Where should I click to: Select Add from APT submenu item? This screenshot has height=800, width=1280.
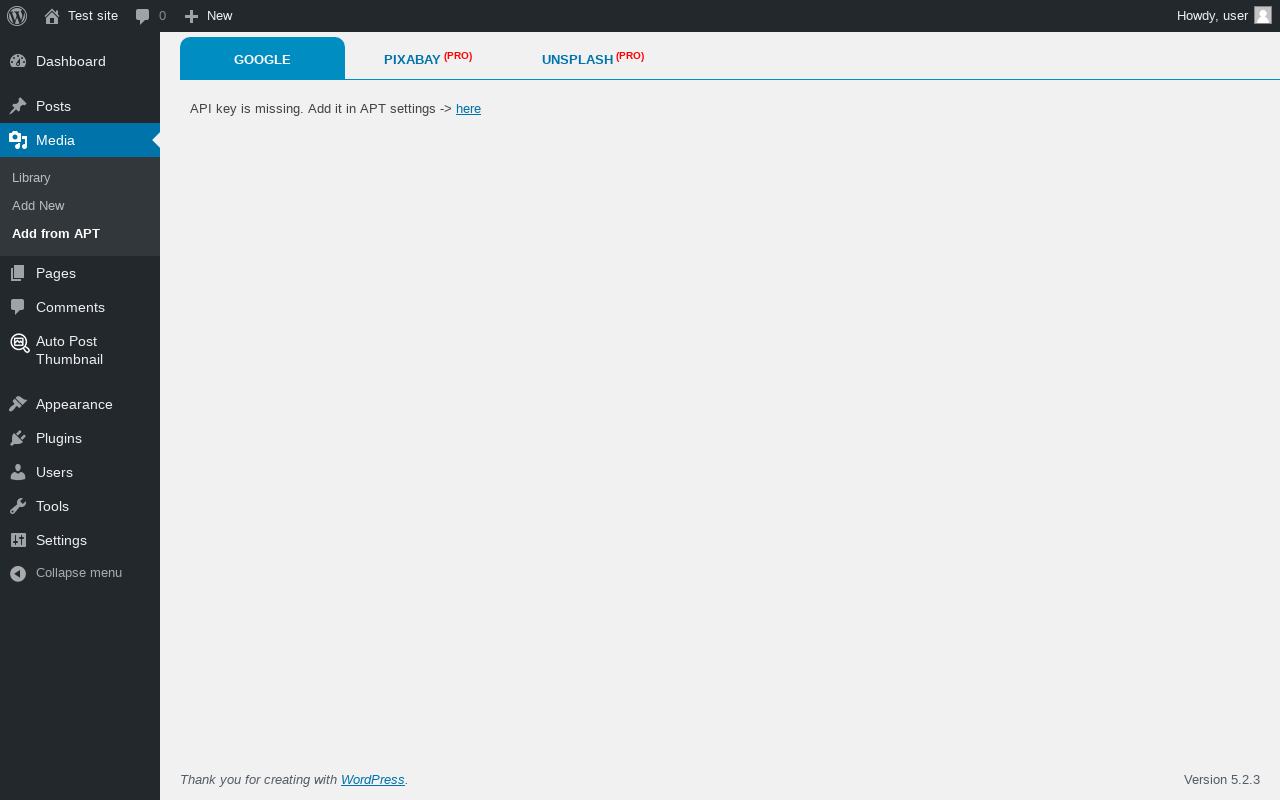pyautogui.click(x=56, y=233)
